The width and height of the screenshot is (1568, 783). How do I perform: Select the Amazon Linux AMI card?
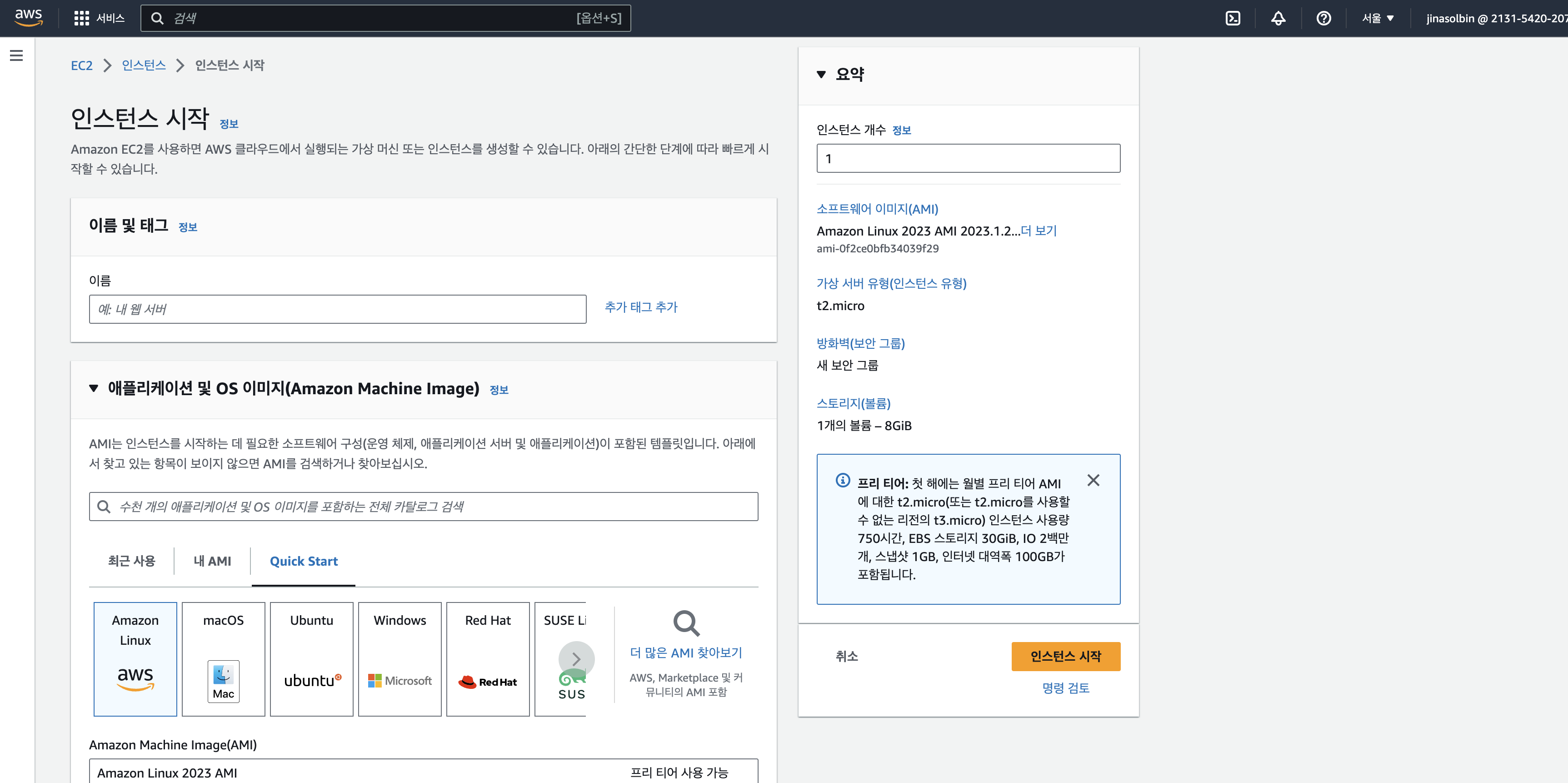point(135,659)
